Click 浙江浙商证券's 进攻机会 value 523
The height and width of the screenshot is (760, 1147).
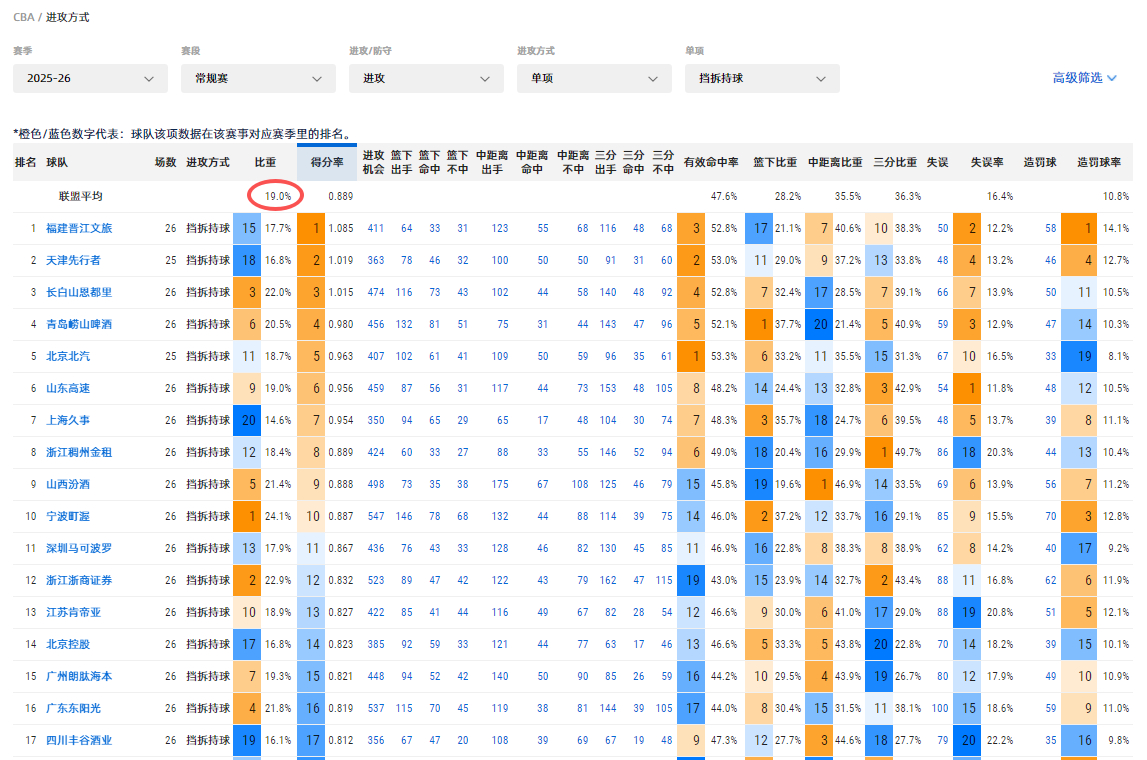pyautogui.click(x=375, y=580)
